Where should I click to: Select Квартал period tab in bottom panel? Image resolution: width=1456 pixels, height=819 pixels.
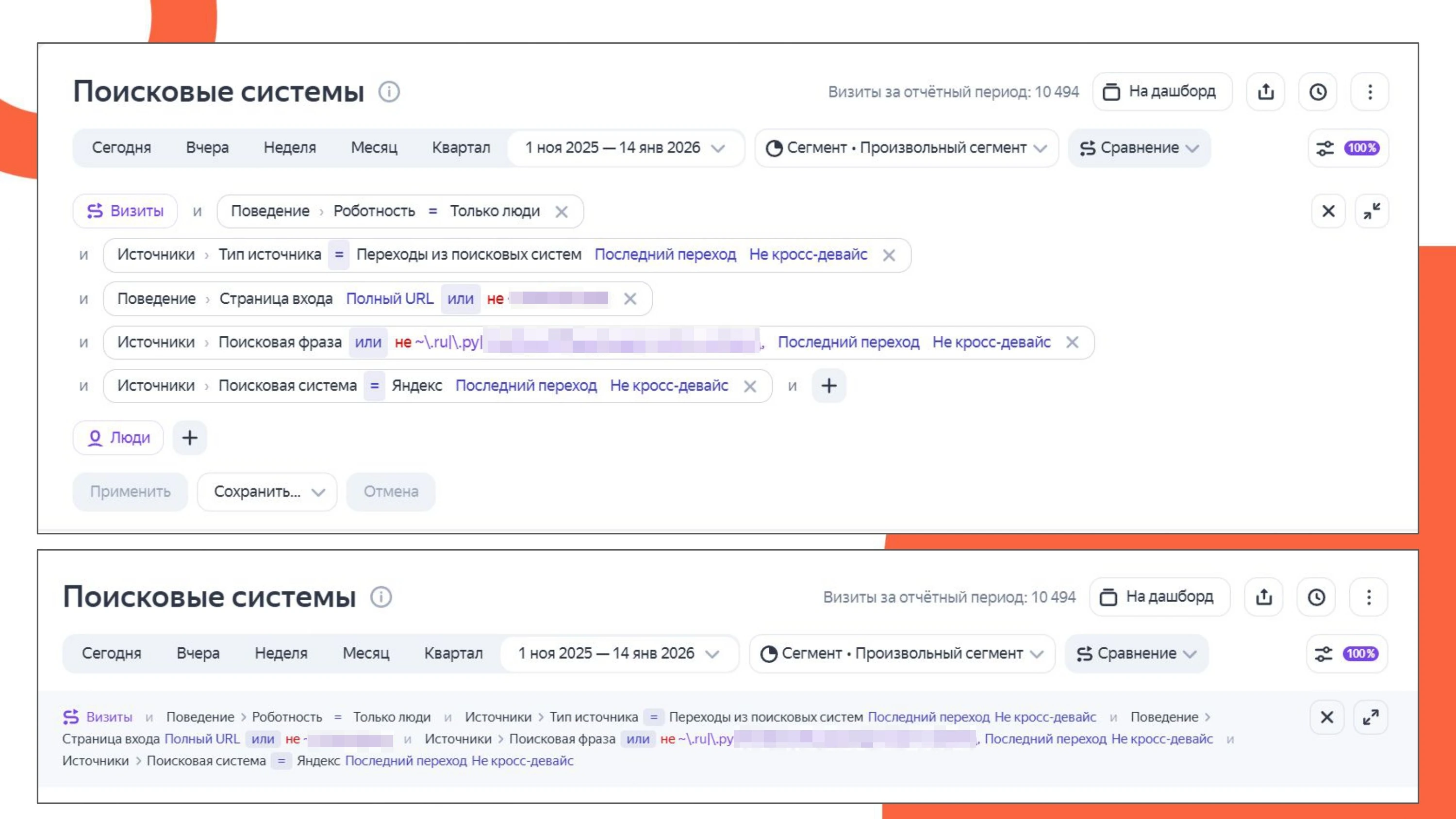[453, 654]
